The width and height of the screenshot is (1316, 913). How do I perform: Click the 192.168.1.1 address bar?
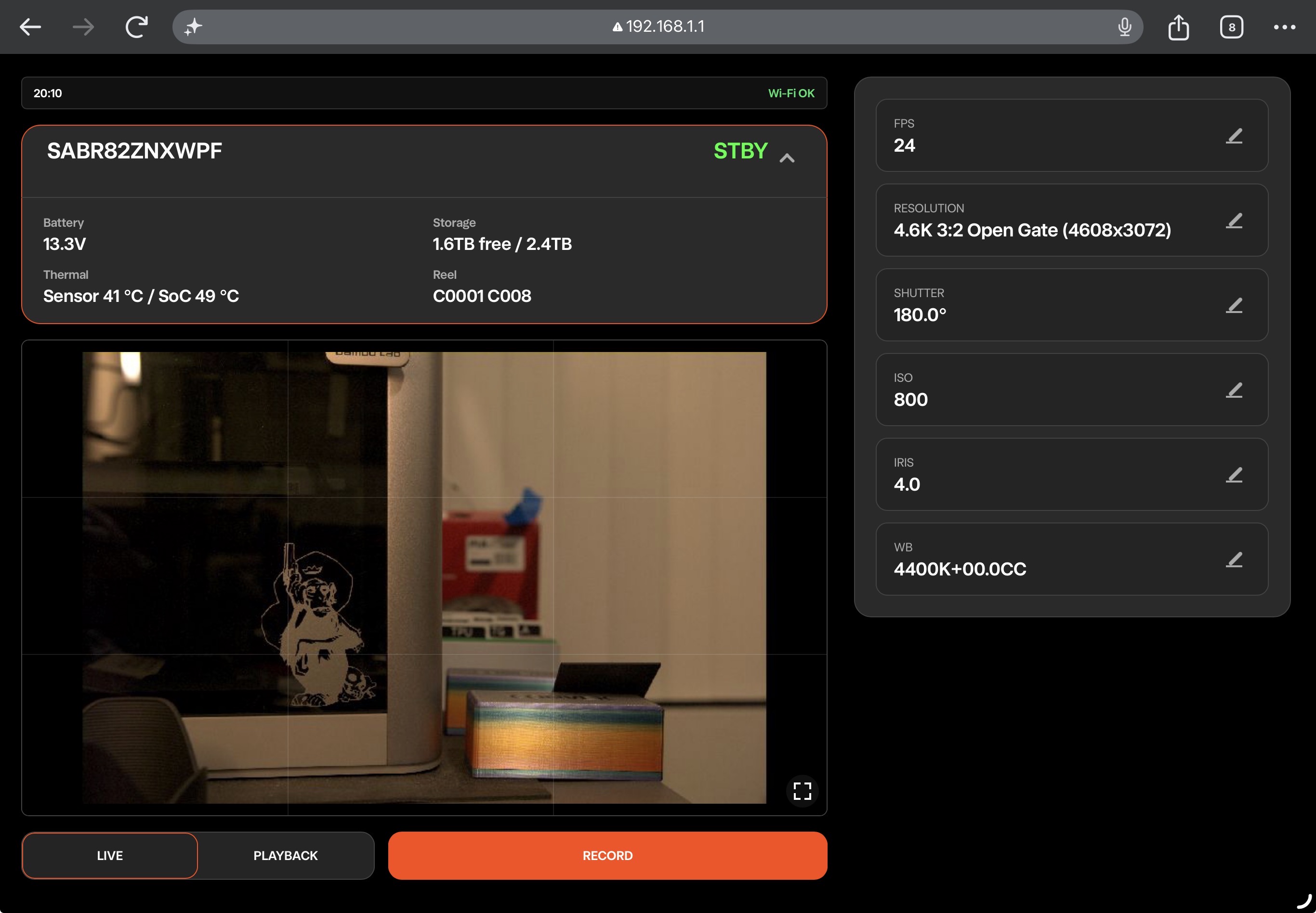658,27
